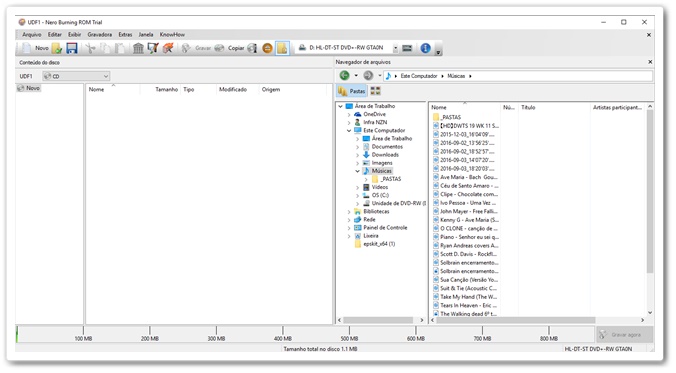Expand the Infra NZN tree node
Image resolution: width=676 pixels, height=373 pixels.
pyautogui.click(x=349, y=122)
